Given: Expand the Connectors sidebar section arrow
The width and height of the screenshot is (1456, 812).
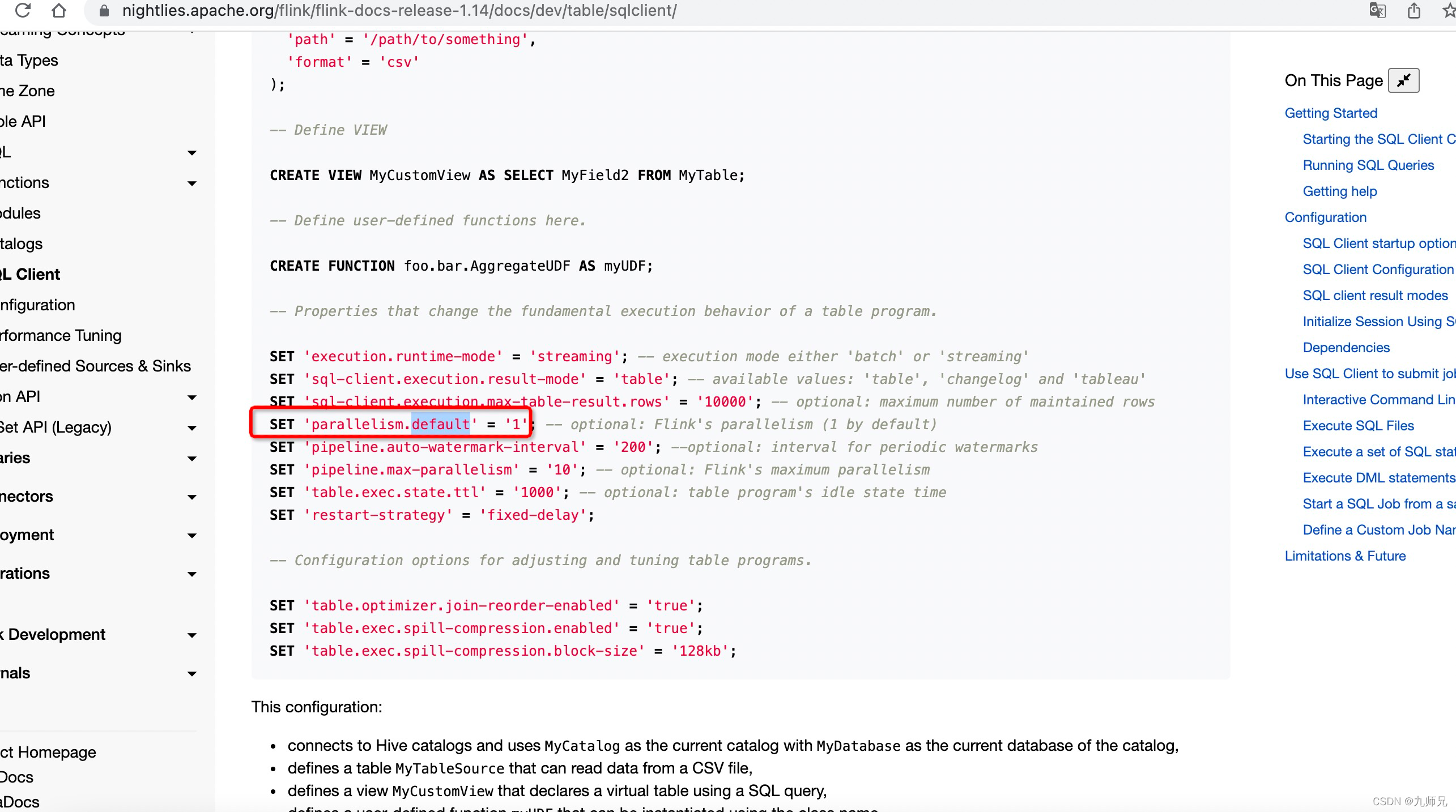Looking at the screenshot, I should click(192, 497).
